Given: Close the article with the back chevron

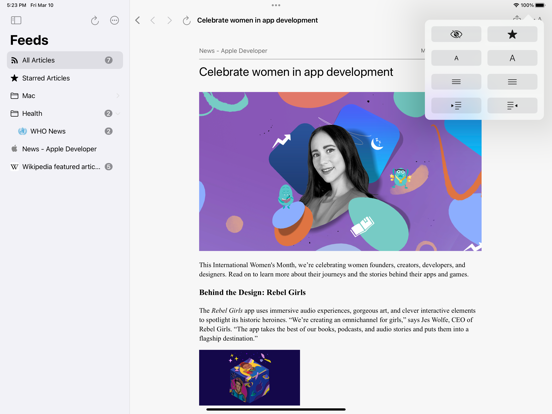Looking at the screenshot, I should pos(138,20).
